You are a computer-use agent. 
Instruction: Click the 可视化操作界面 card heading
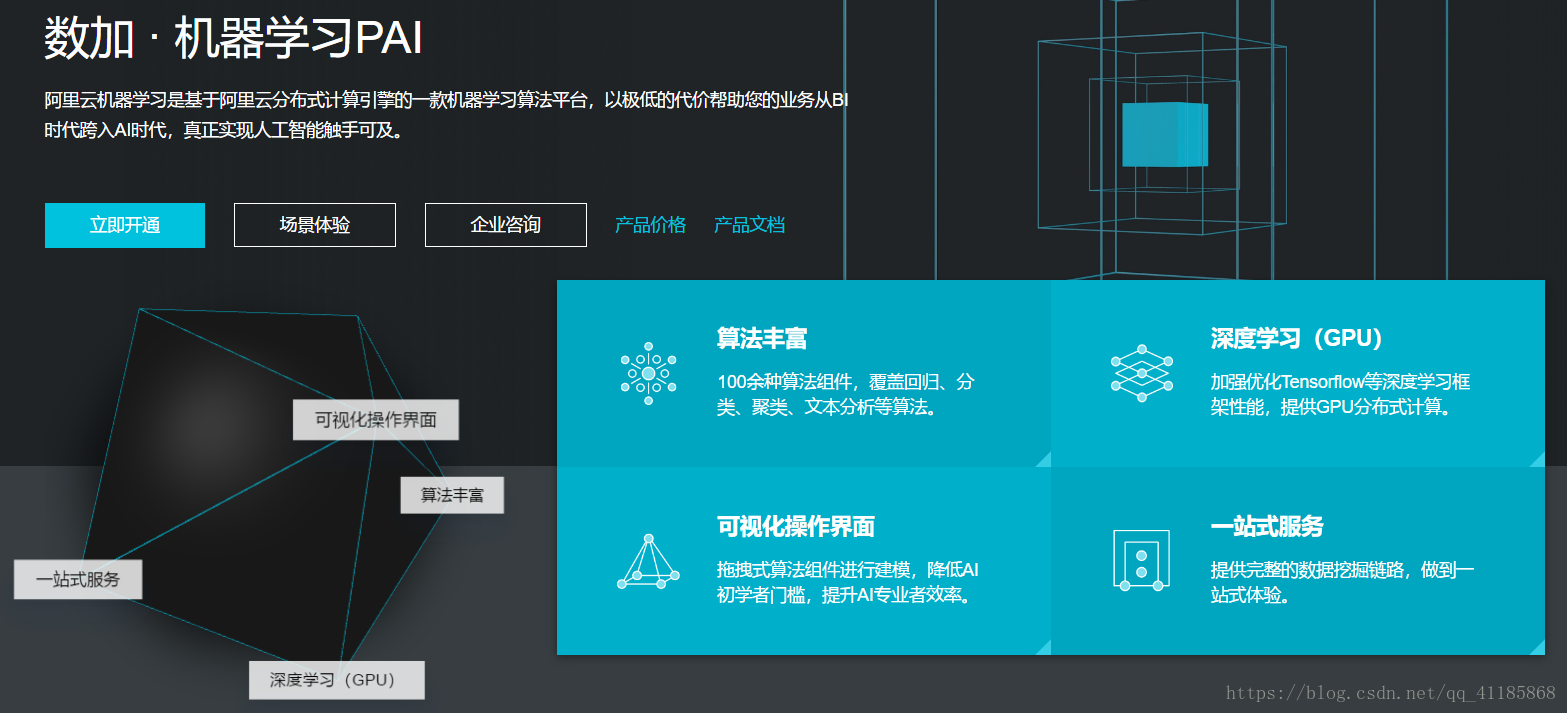[796, 527]
